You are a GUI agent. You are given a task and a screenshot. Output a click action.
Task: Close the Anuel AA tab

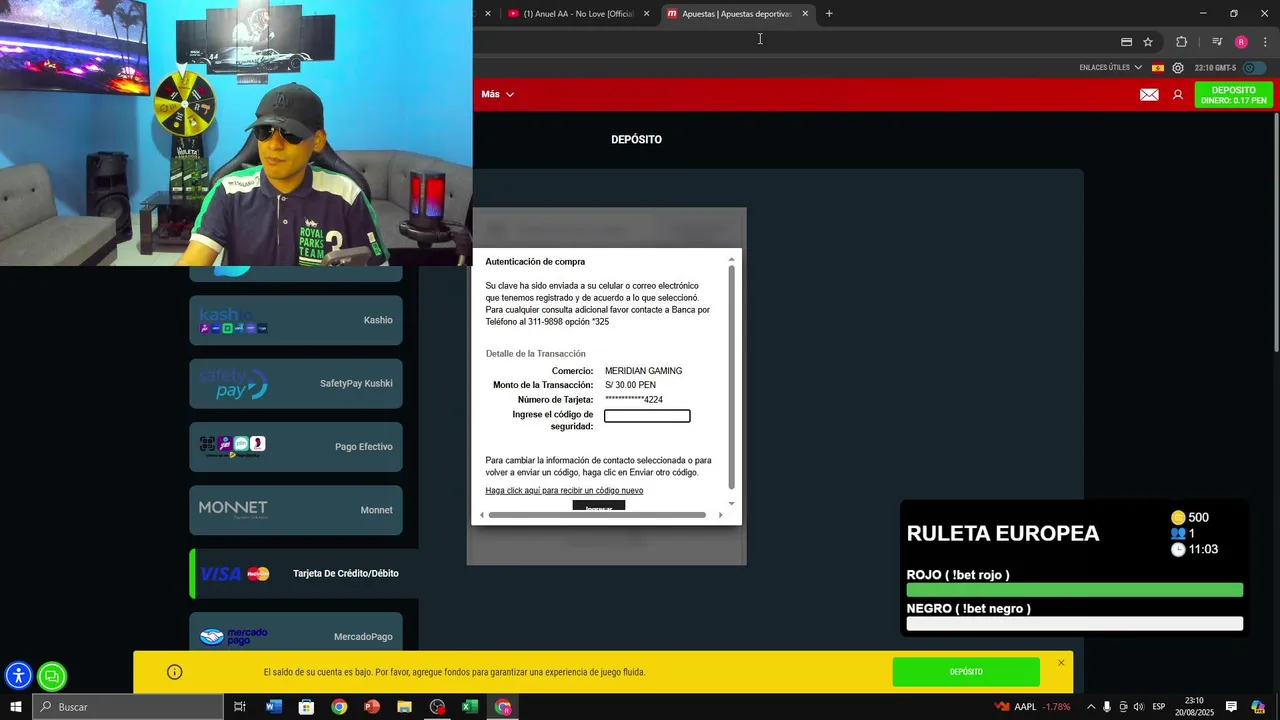point(646,14)
